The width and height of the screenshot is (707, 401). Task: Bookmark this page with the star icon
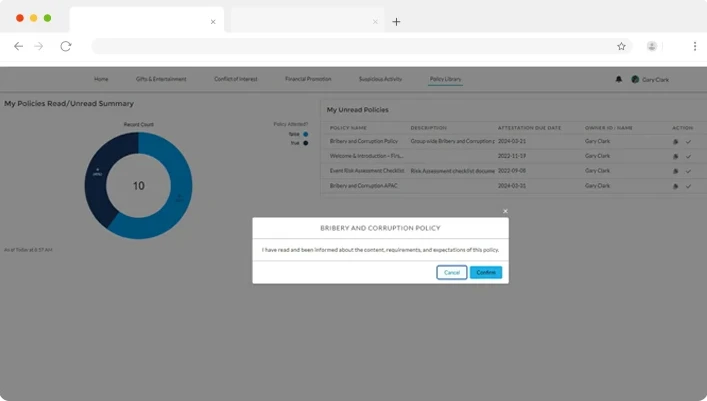621,46
